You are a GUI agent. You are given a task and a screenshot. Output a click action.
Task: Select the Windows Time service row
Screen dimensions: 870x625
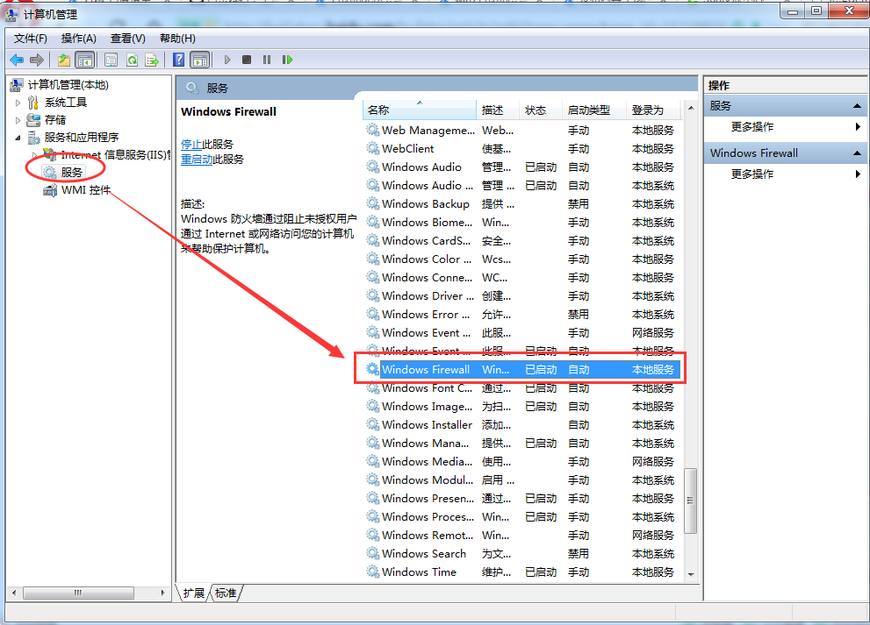pyautogui.click(x=522, y=572)
